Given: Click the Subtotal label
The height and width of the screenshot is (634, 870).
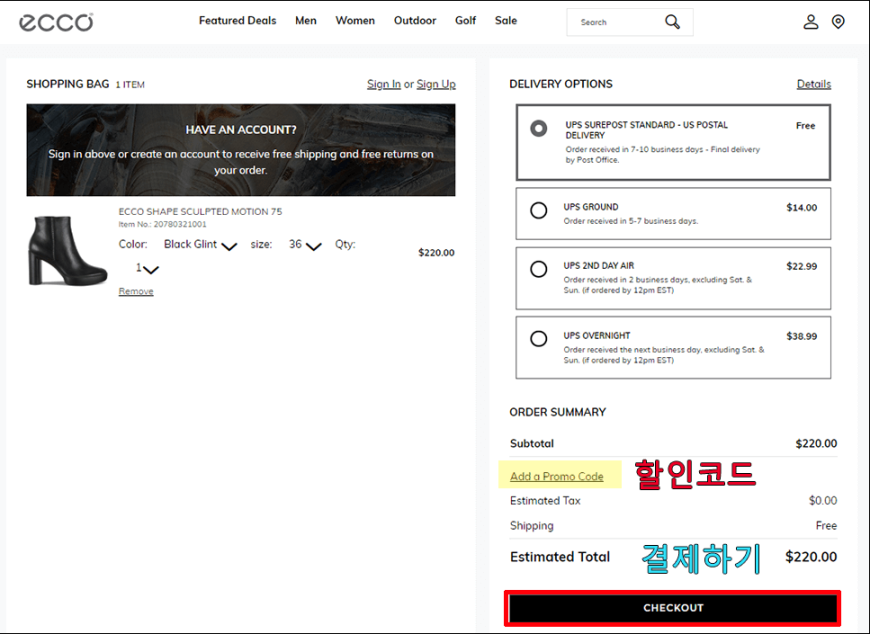Looking at the screenshot, I should click(x=532, y=444).
